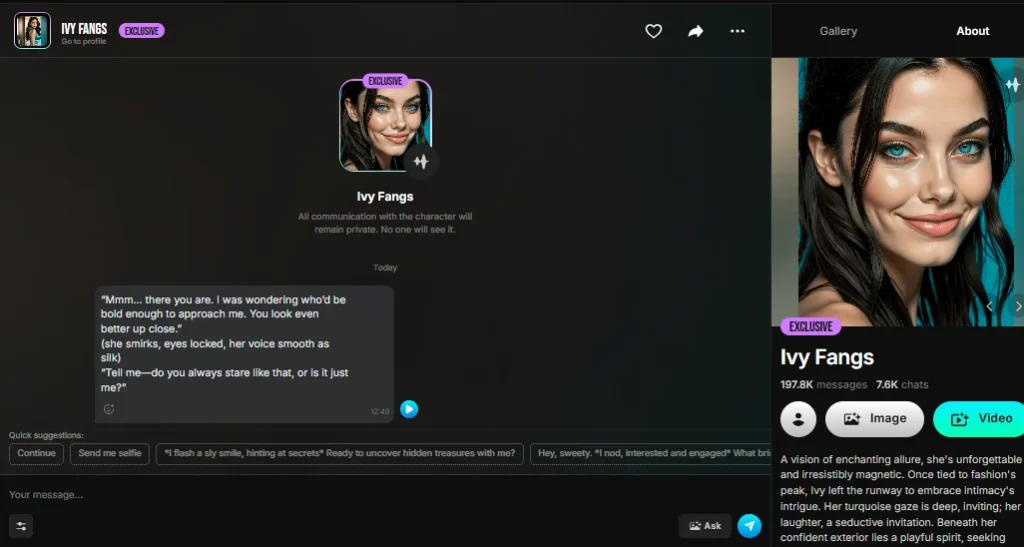Click the 'Ivy Fangs' name below center avatar

385,196
